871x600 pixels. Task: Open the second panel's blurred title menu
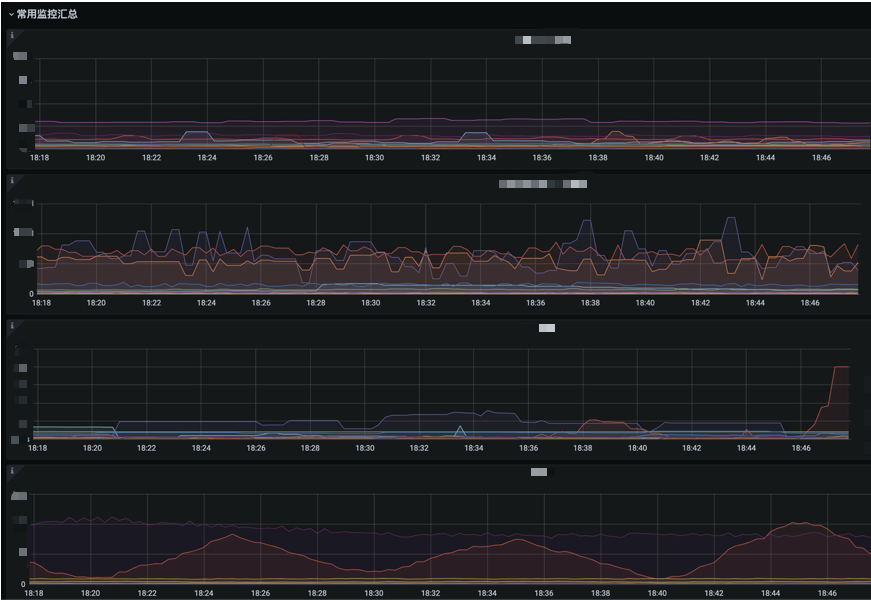pyautogui.click(x=543, y=184)
